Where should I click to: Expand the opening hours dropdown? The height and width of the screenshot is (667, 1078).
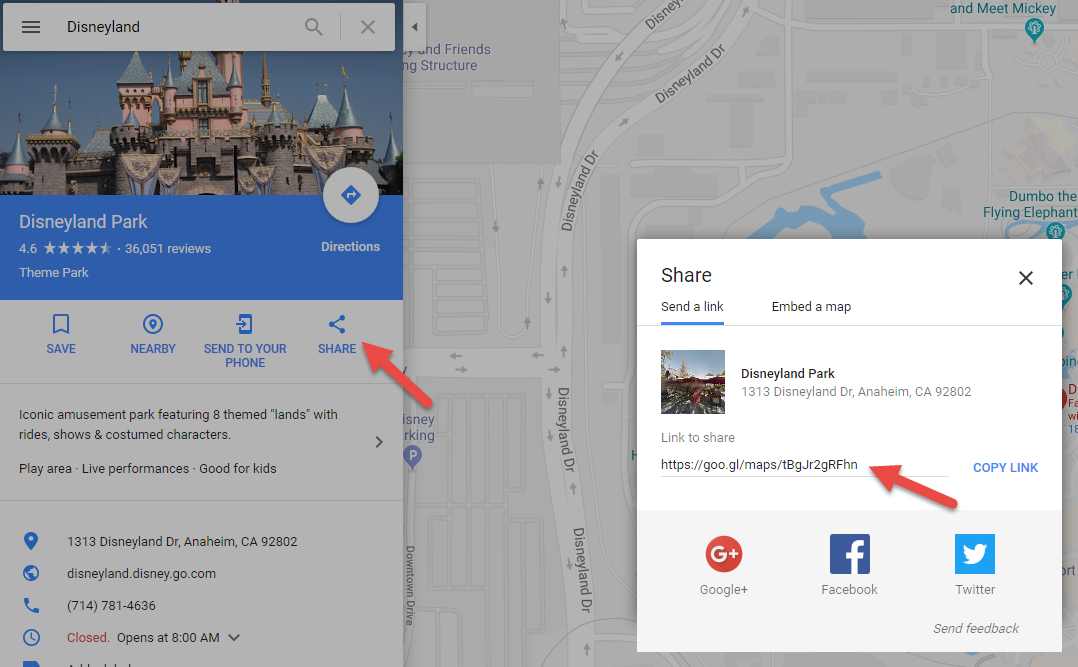[234, 637]
